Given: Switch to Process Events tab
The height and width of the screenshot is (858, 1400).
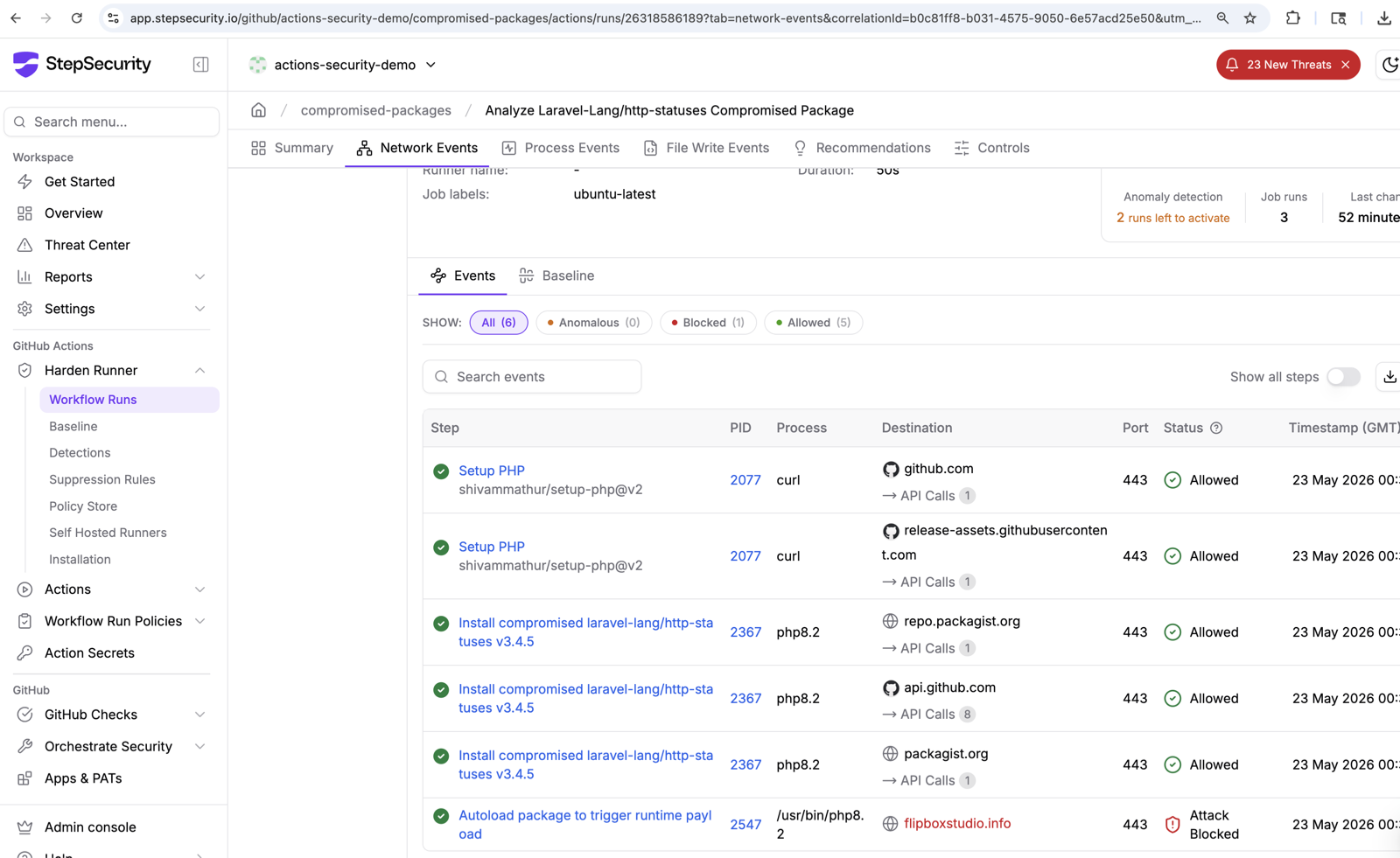Looking at the screenshot, I should coord(561,148).
